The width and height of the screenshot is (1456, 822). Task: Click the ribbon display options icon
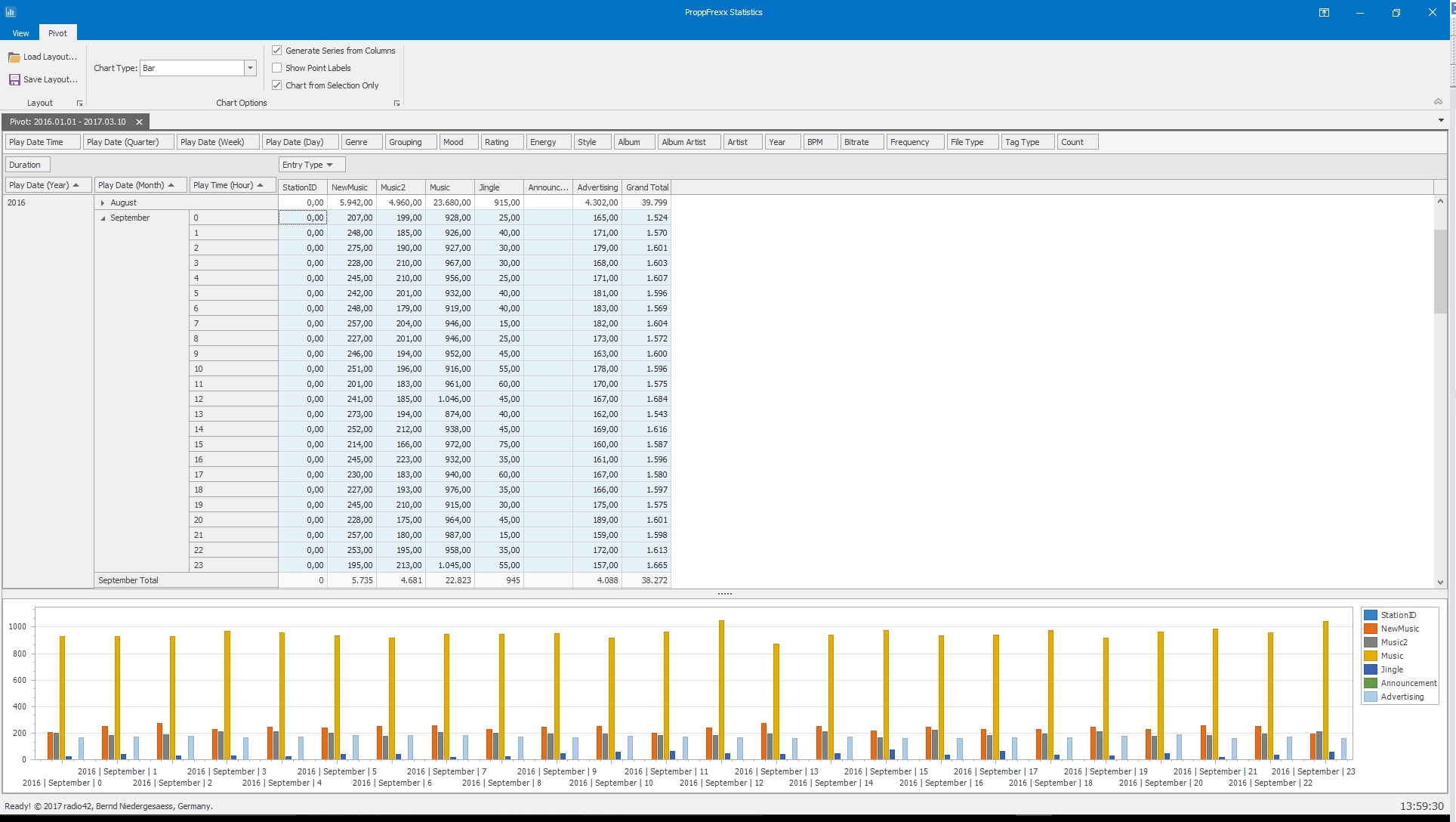coord(1324,12)
